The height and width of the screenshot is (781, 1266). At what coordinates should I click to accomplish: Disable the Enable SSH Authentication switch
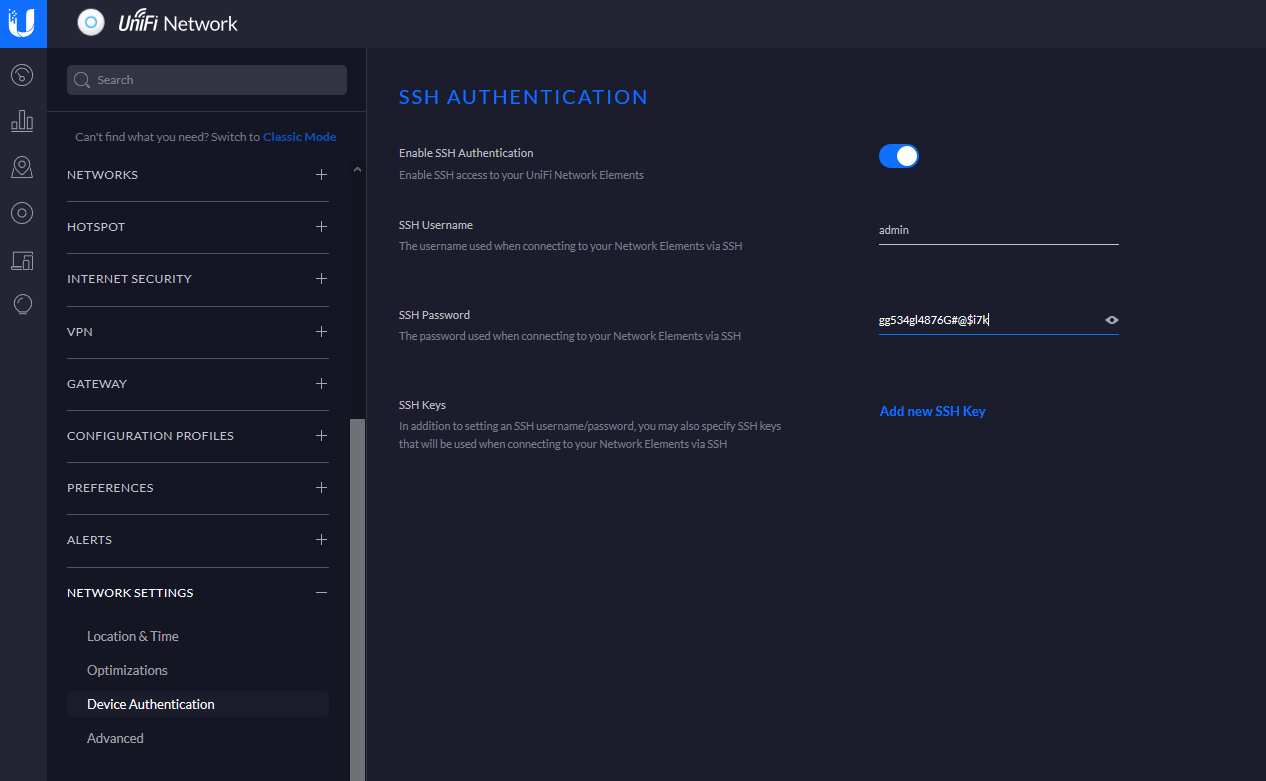pos(898,156)
